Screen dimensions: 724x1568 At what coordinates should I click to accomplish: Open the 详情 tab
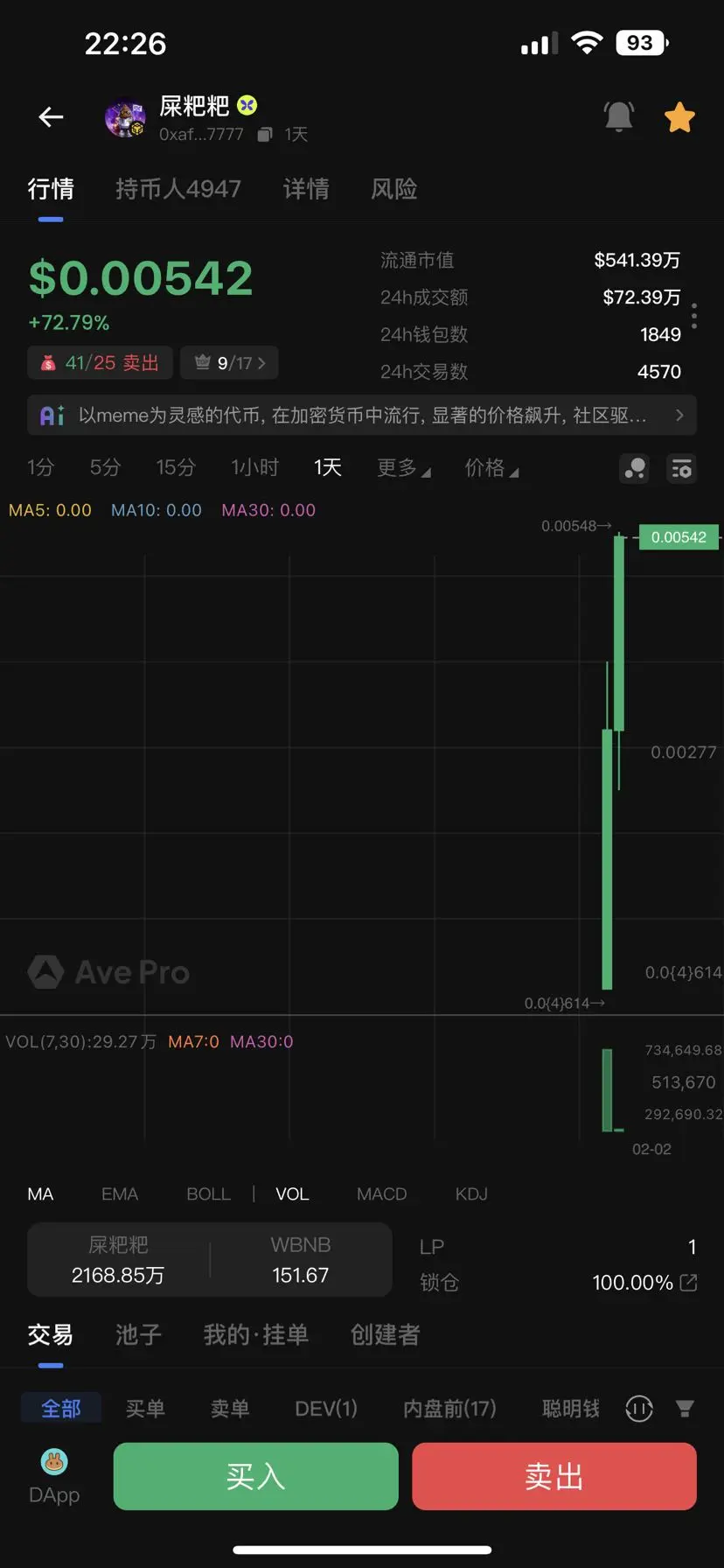point(306,189)
